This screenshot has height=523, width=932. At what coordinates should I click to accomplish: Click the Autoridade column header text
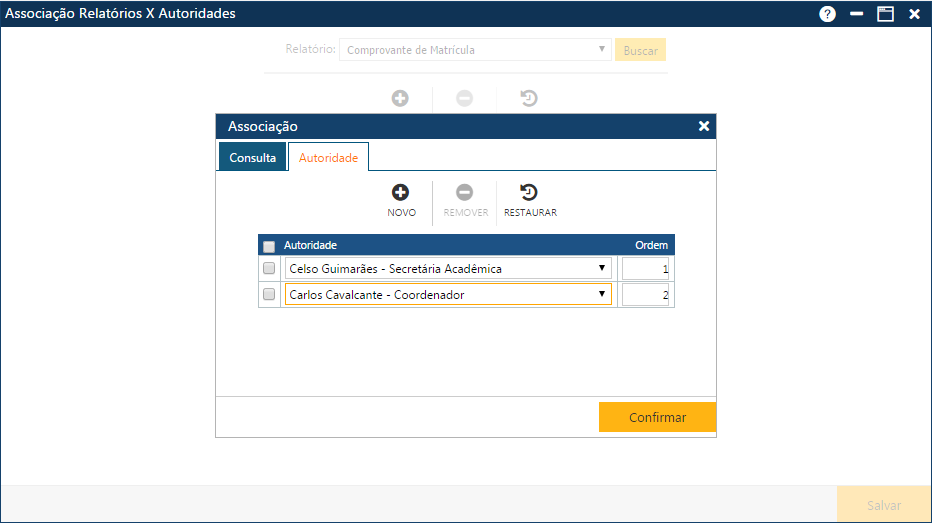[x=310, y=245]
